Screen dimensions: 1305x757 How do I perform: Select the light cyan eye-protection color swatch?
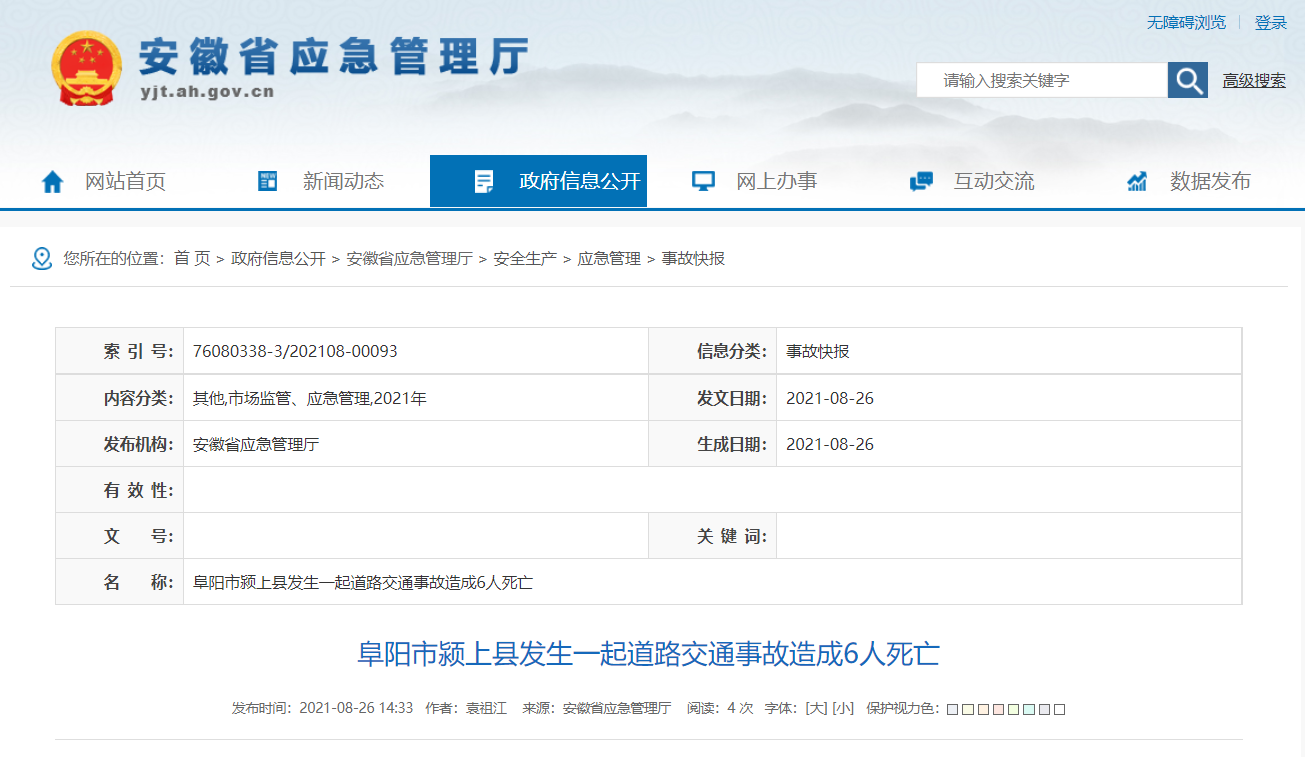pyautogui.click(x=1029, y=709)
